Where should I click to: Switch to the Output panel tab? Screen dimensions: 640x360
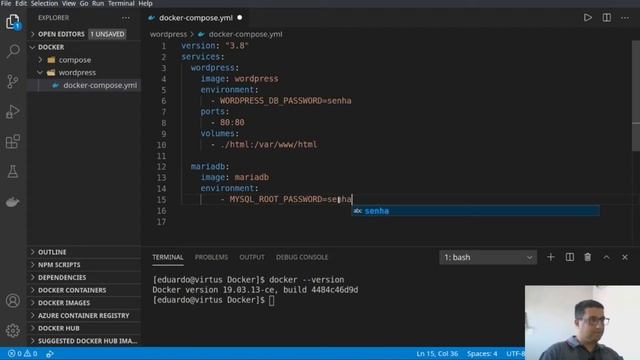point(252,257)
